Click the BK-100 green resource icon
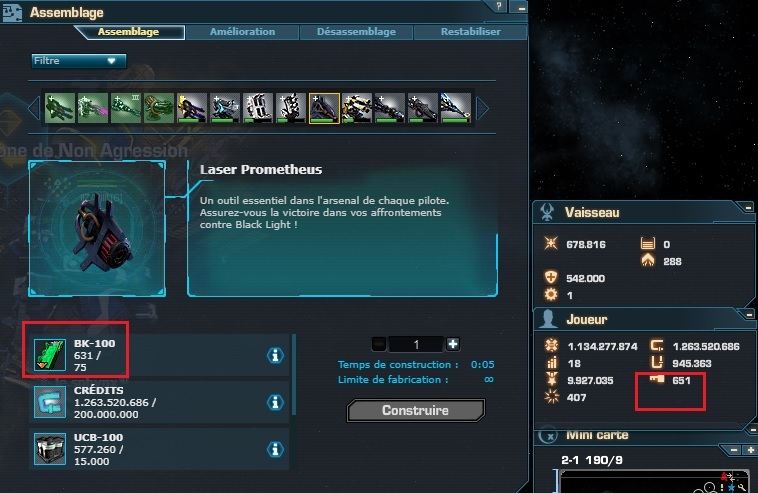The height and width of the screenshot is (493, 758). (x=50, y=355)
